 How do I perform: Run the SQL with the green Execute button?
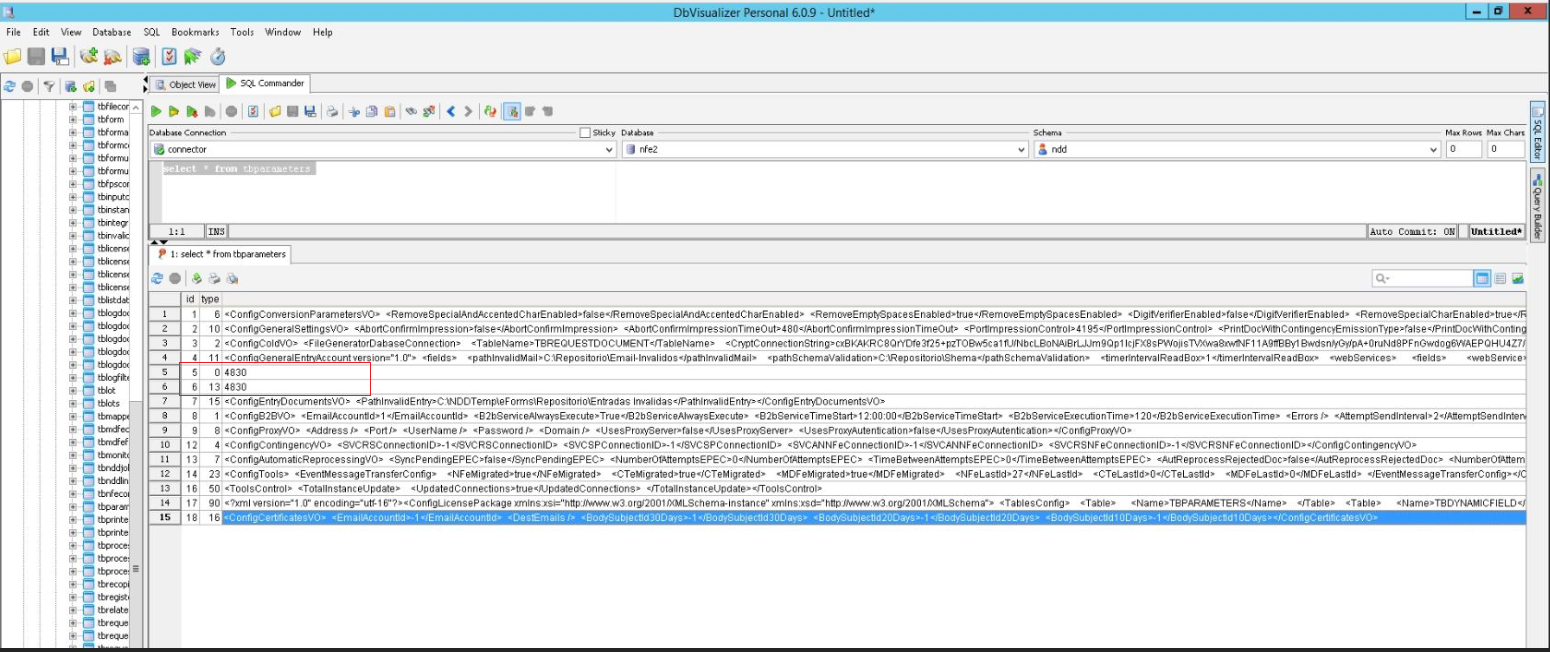(x=157, y=111)
